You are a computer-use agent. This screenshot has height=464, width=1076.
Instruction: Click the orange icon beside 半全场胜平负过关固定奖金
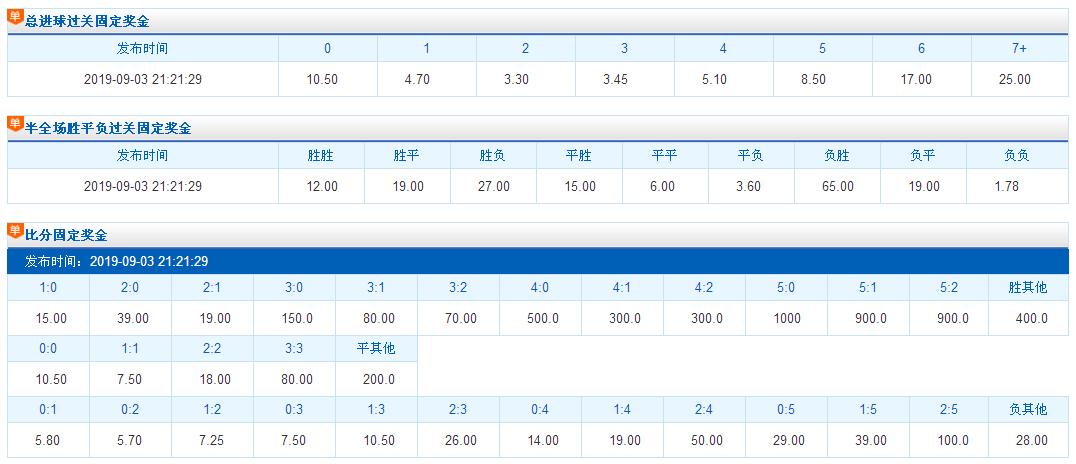pyautogui.click(x=15, y=125)
